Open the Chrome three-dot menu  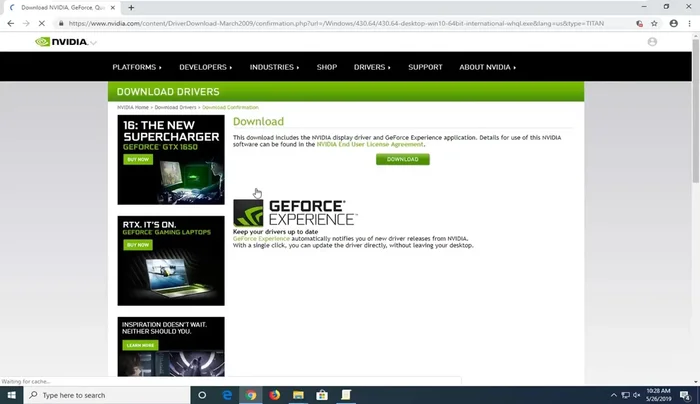click(x=689, y=23)
